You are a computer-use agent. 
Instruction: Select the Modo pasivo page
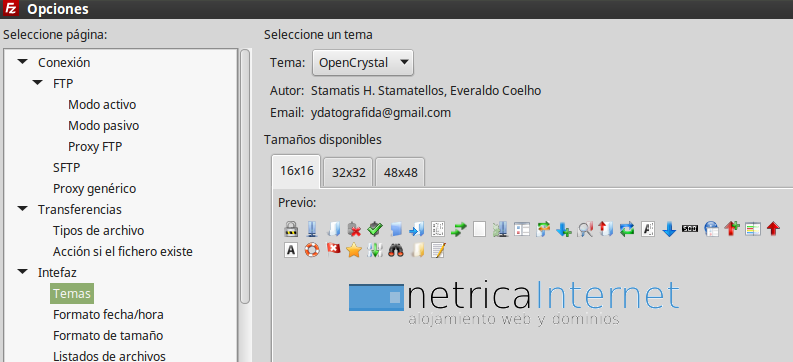(104, 125)
